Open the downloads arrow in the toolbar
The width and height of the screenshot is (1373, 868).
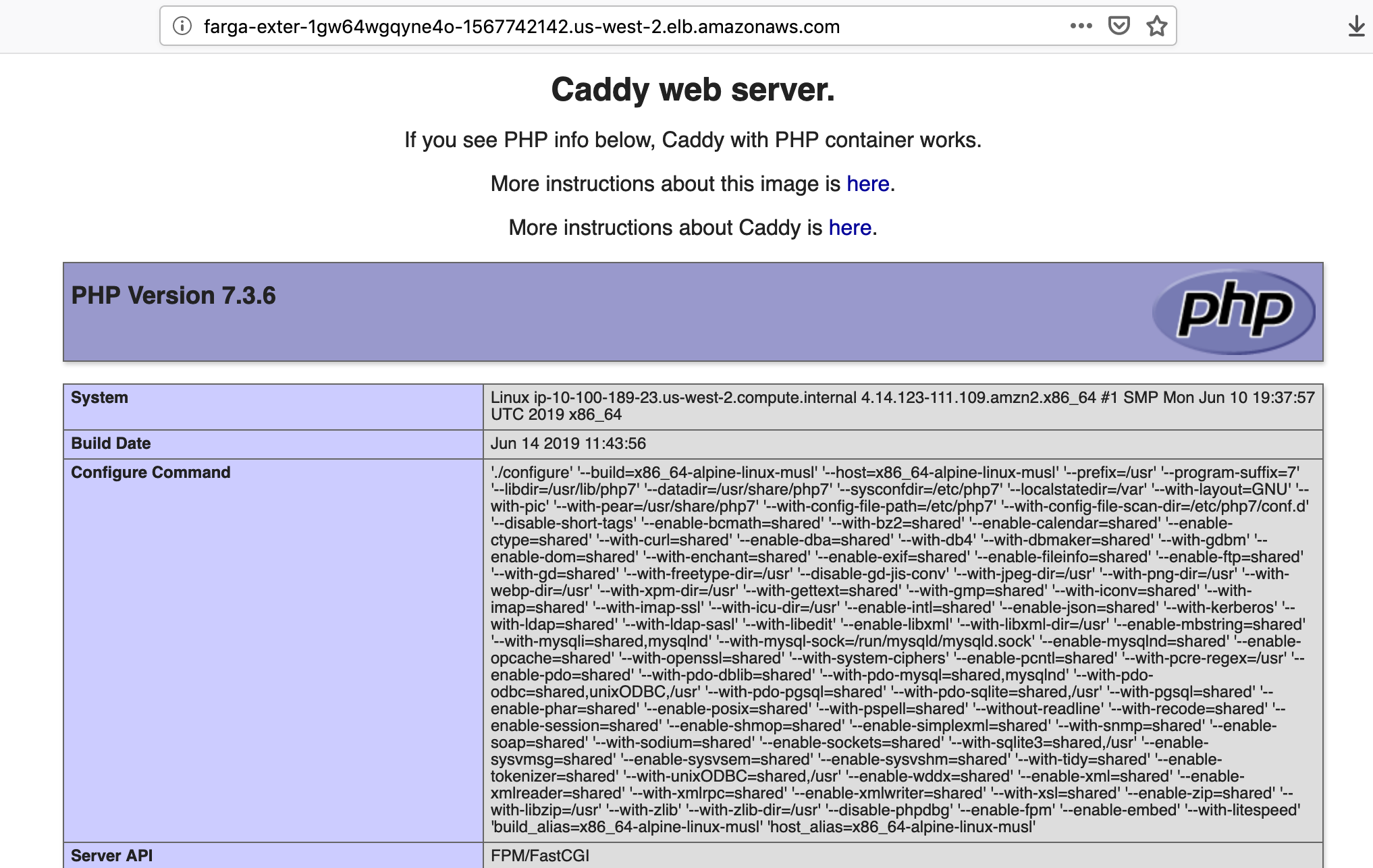(x=1356, y=27)
